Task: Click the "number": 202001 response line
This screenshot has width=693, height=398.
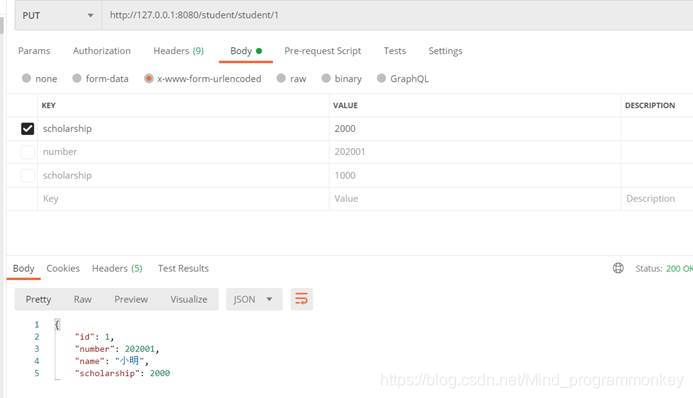Action: [x=117, y=349]
